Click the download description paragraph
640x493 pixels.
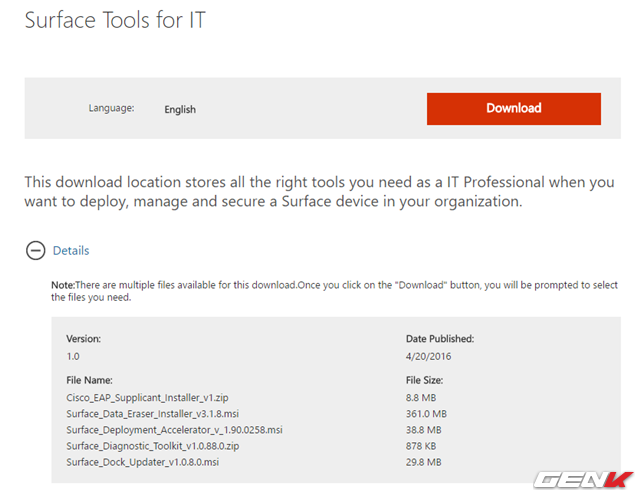(319, 192)
